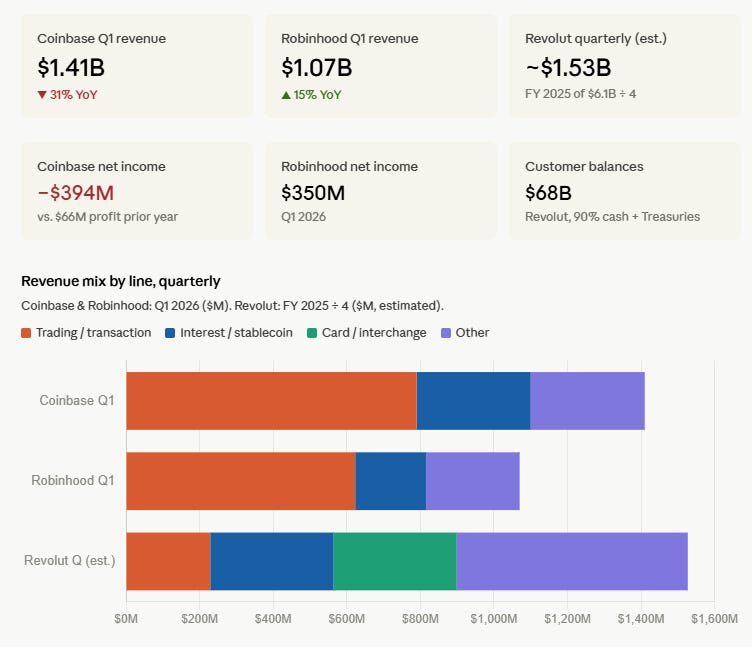Click the Card / interchange legend swatch

point(312,333)
